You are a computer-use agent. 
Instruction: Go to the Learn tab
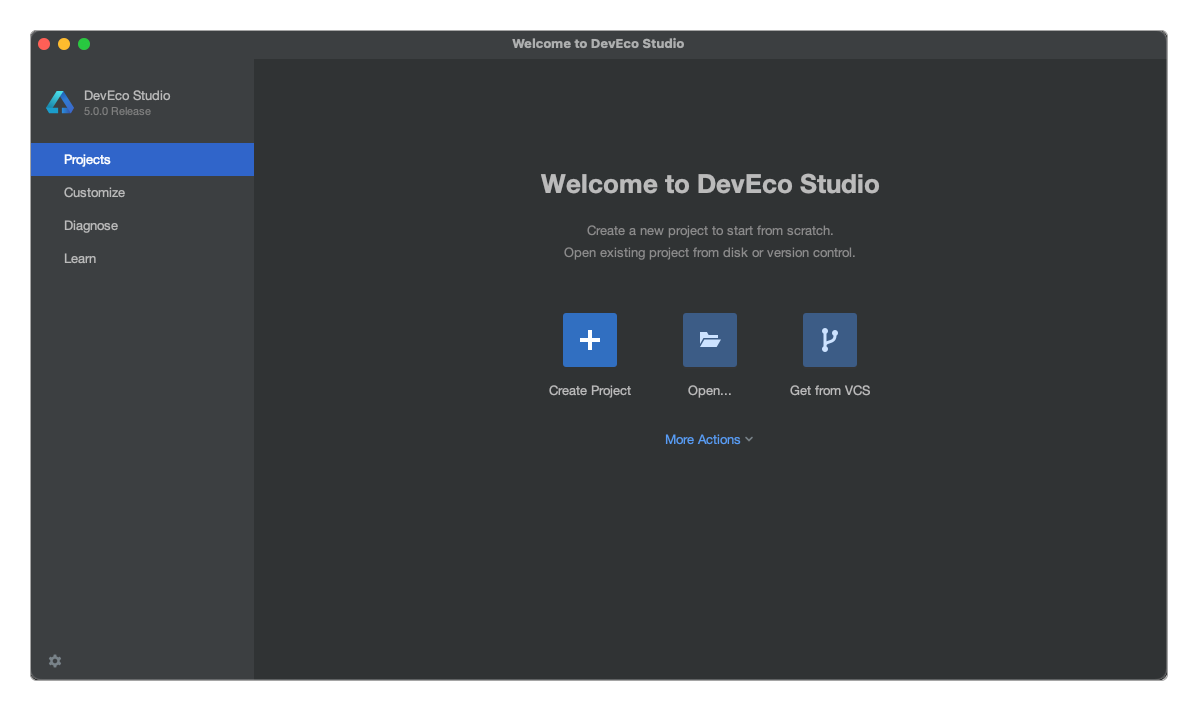click(142, 258)
